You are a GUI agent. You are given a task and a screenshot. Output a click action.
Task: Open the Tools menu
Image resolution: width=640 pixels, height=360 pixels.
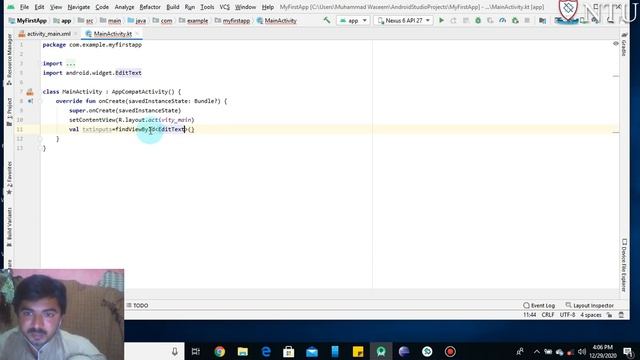(x=207, y=7)
